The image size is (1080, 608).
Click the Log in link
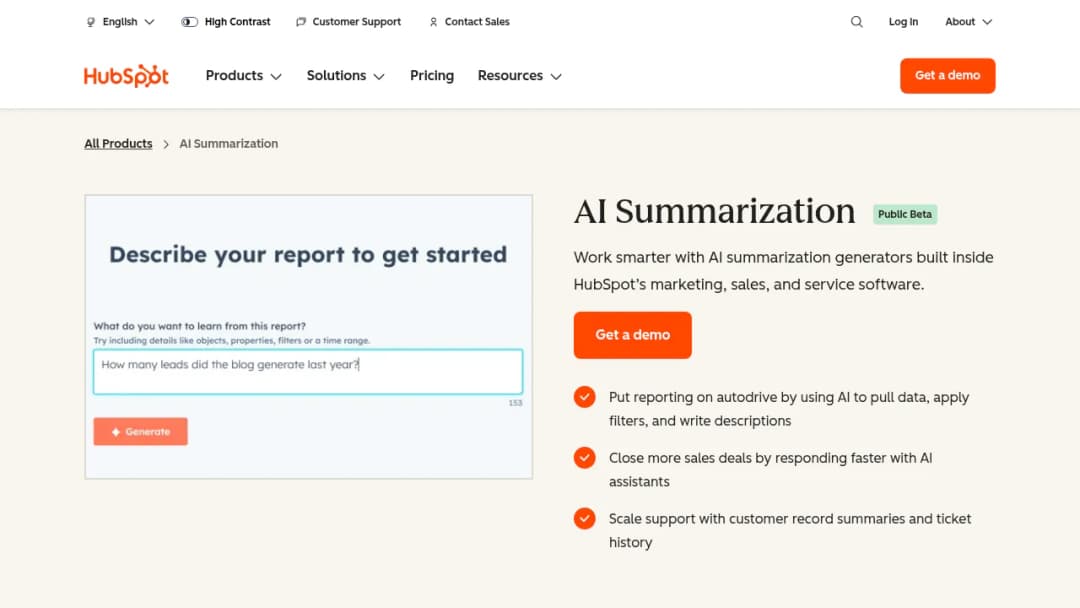(903, 22)
